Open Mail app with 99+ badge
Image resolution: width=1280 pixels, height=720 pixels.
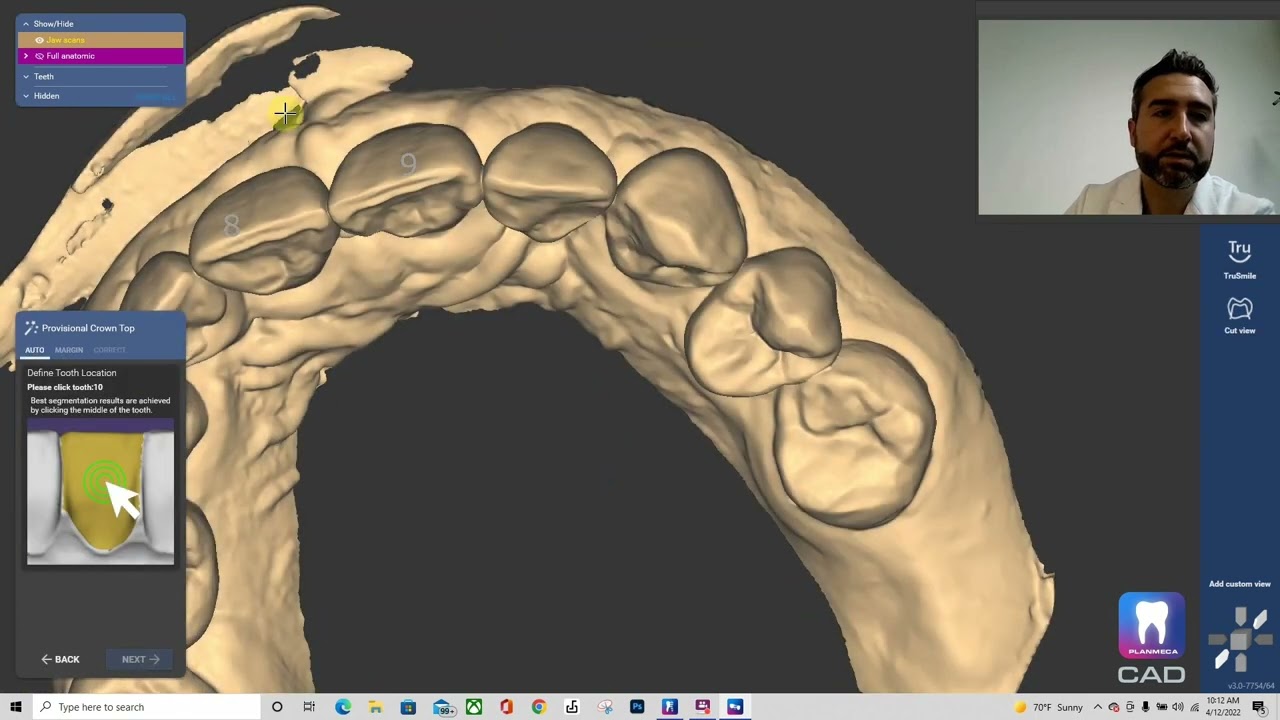pyautogui.click(x=443, y=708)
